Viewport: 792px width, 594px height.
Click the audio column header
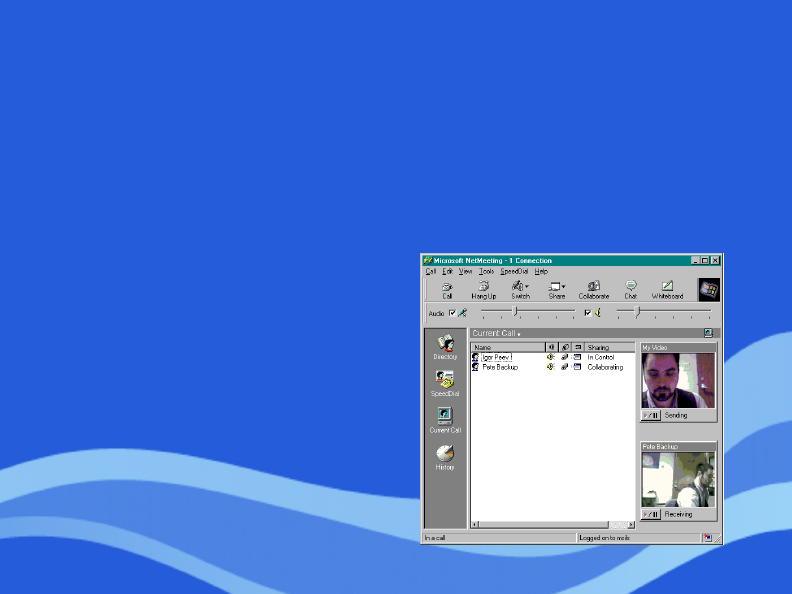click(x=551, y=347)
